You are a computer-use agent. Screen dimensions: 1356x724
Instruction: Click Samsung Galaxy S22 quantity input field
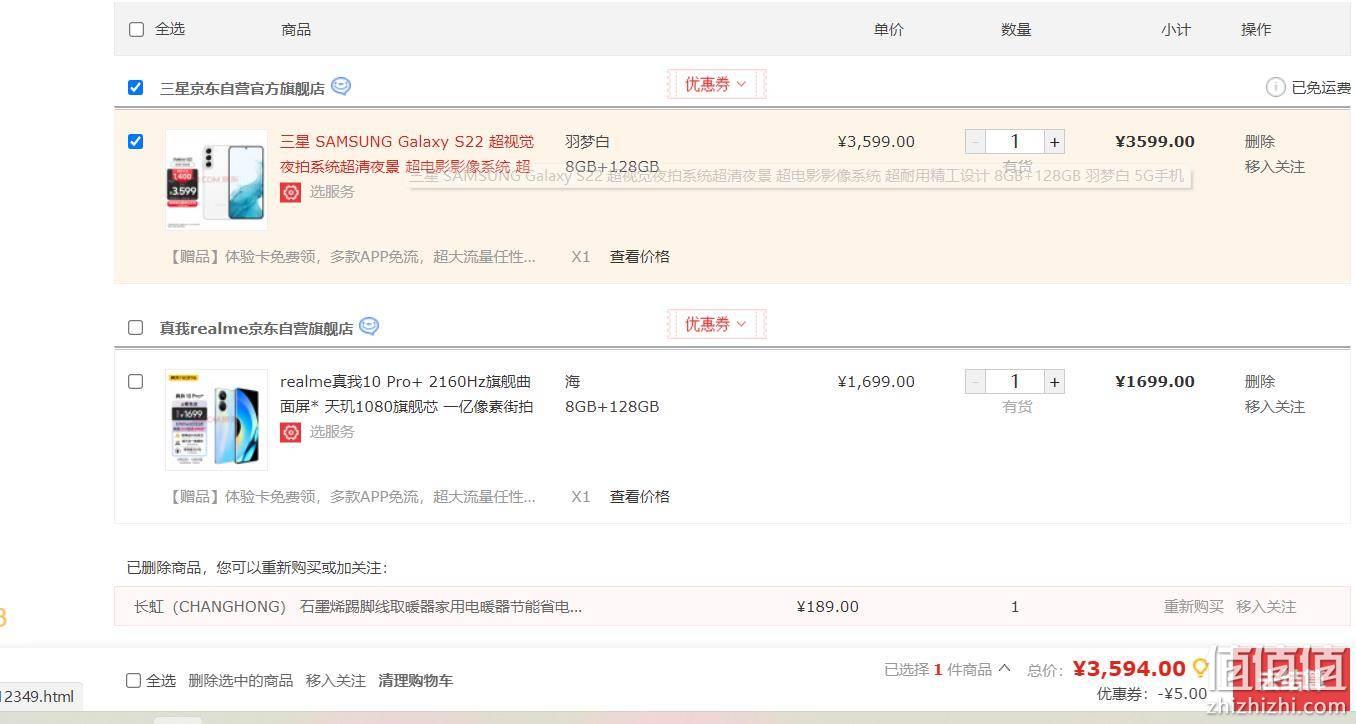[x=1015, y=142]
